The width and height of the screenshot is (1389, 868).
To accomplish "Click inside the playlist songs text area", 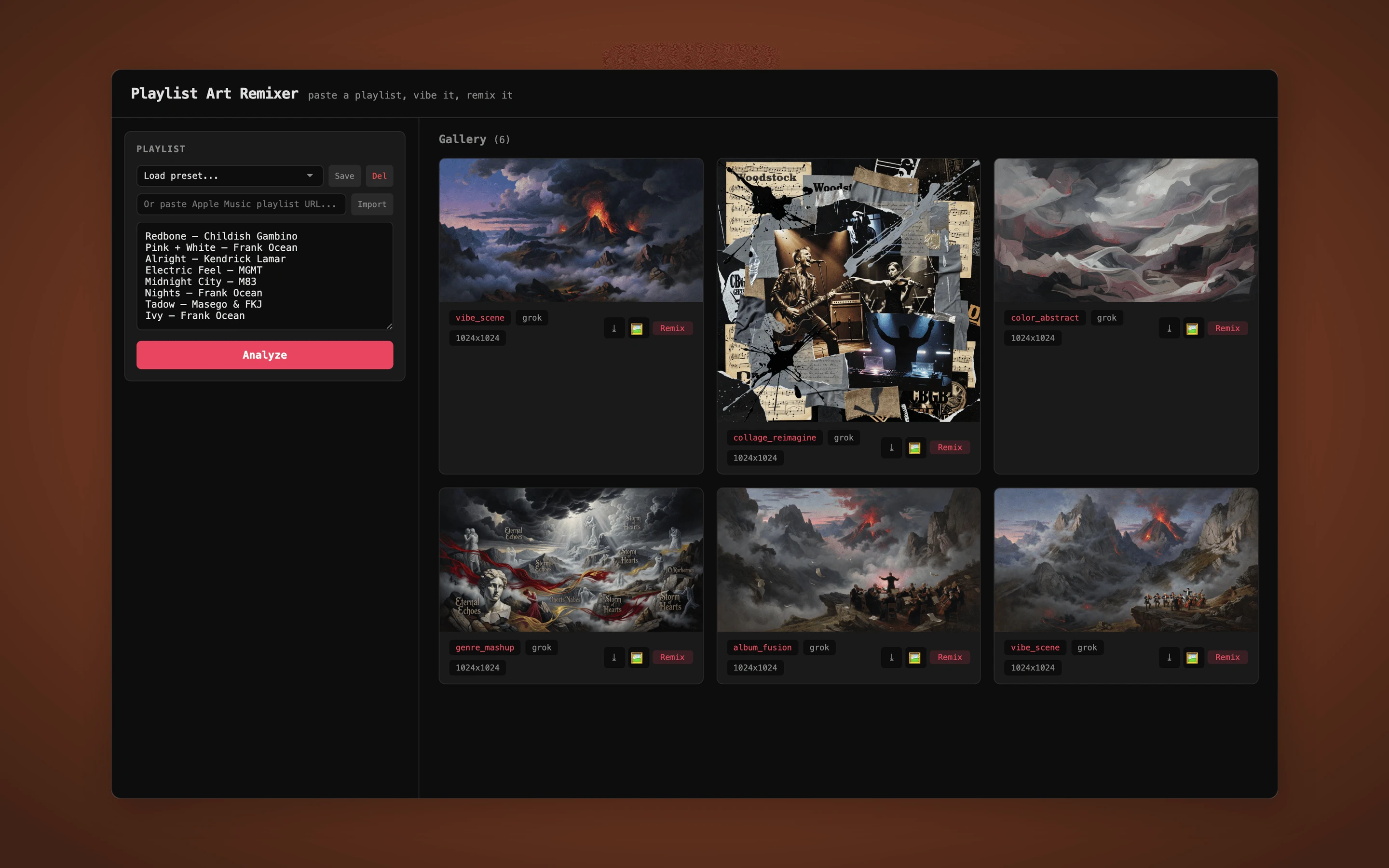I will (264, 275).
